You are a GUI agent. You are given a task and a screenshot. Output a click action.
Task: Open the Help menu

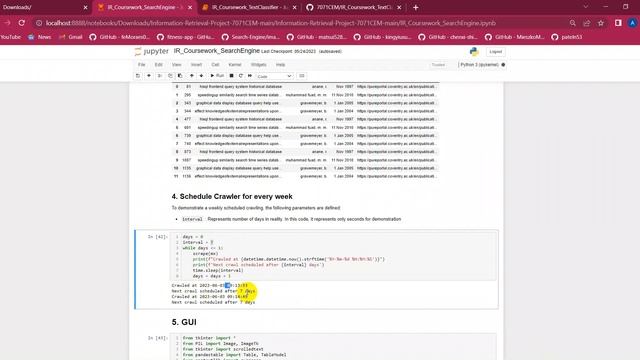280,65
